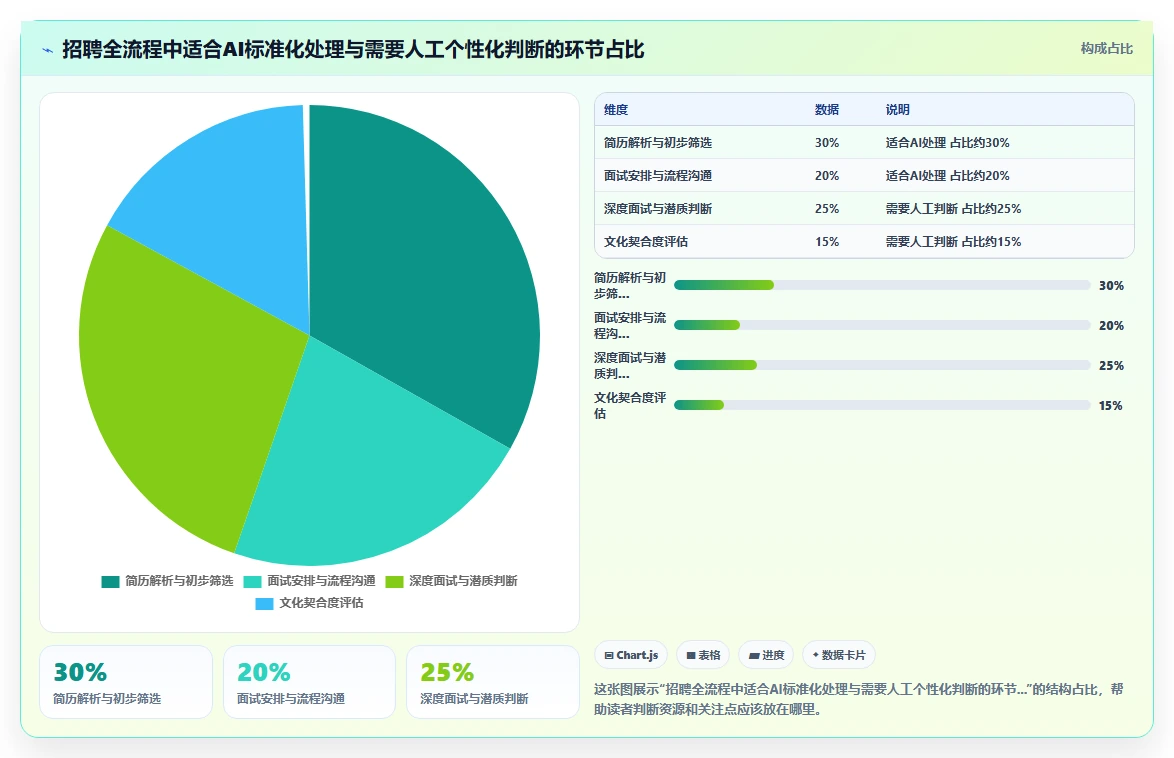
Task: Click the 适合AI处理 占比约30% cell
Action: pyautogui.click(x=947, y=143)
